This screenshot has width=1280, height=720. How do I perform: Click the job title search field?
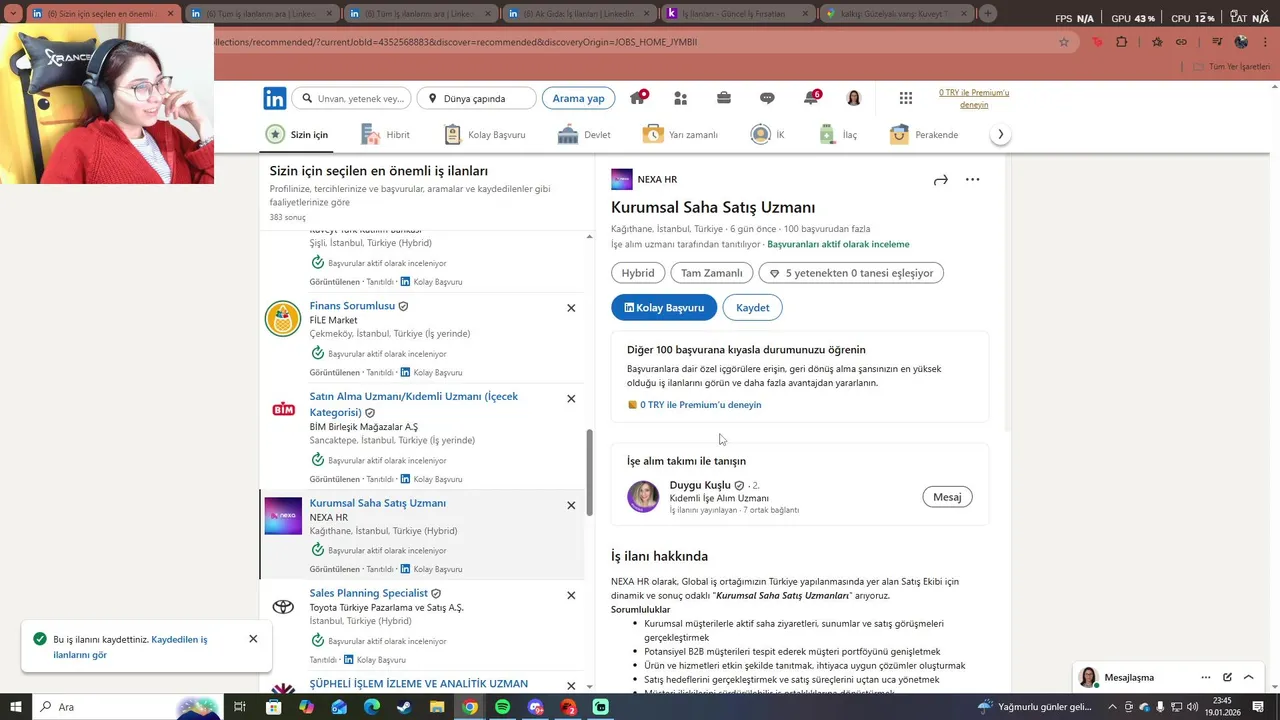[x=351, y=98]
